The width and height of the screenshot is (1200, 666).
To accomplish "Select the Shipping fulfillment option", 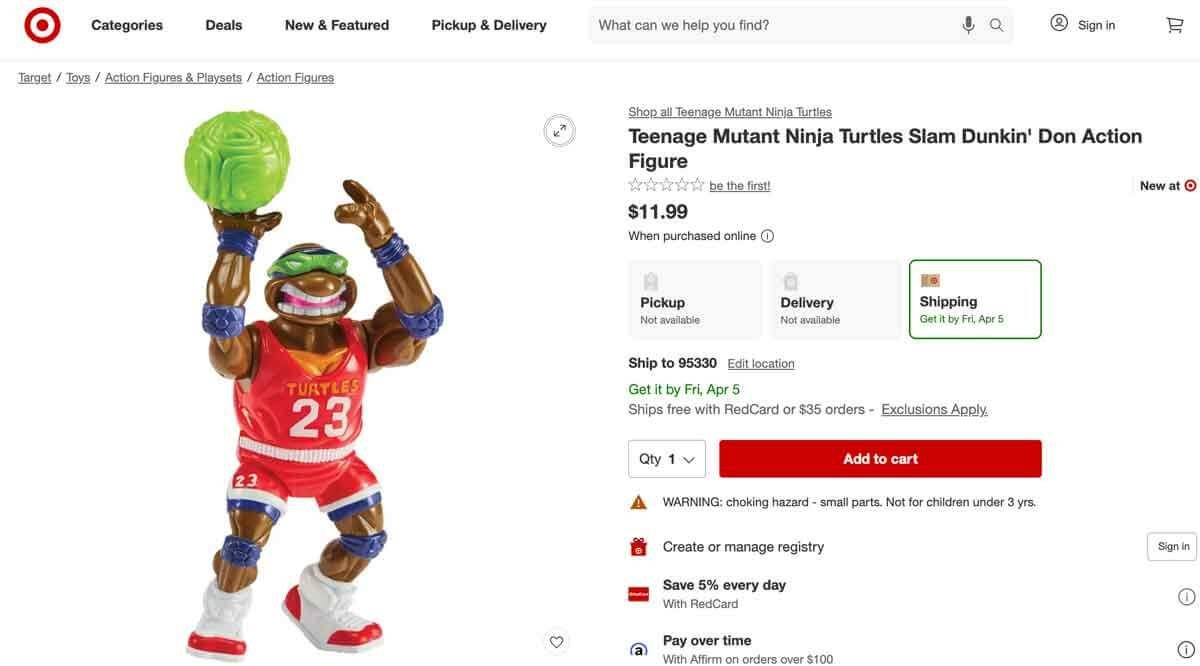I will pos(975,298).
